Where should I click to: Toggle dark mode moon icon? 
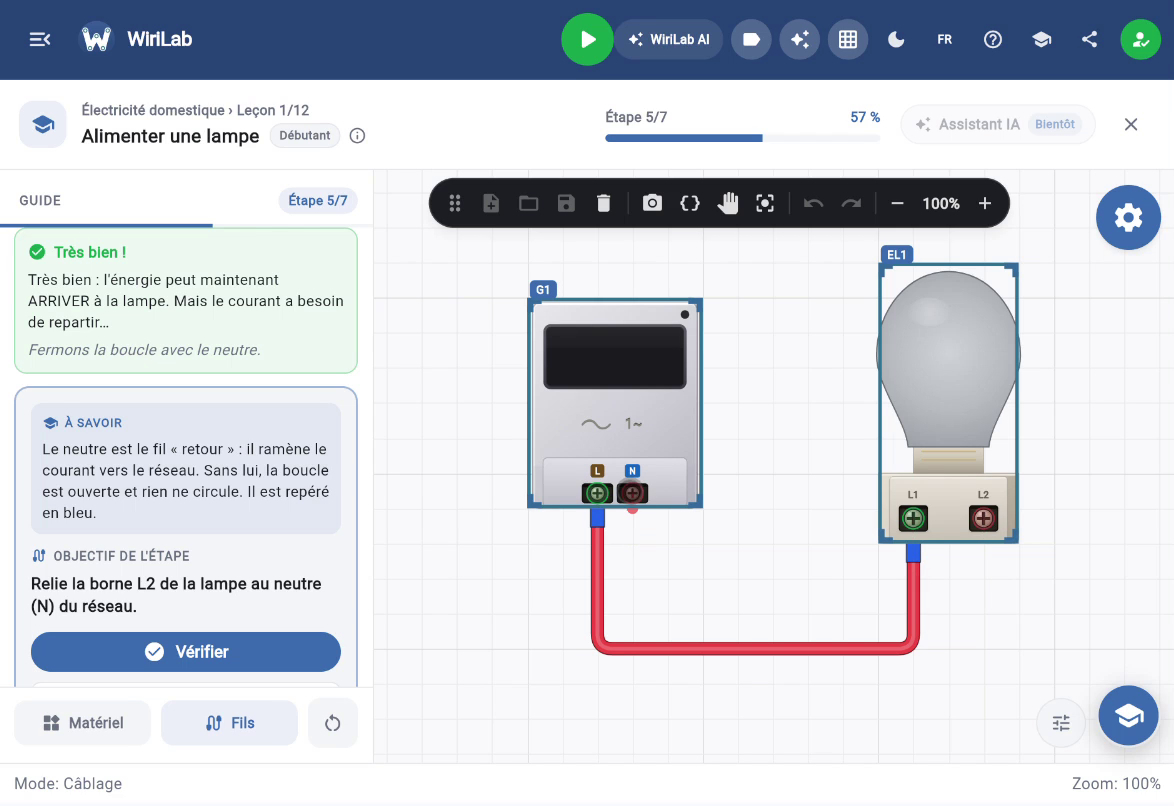[896, 39]
